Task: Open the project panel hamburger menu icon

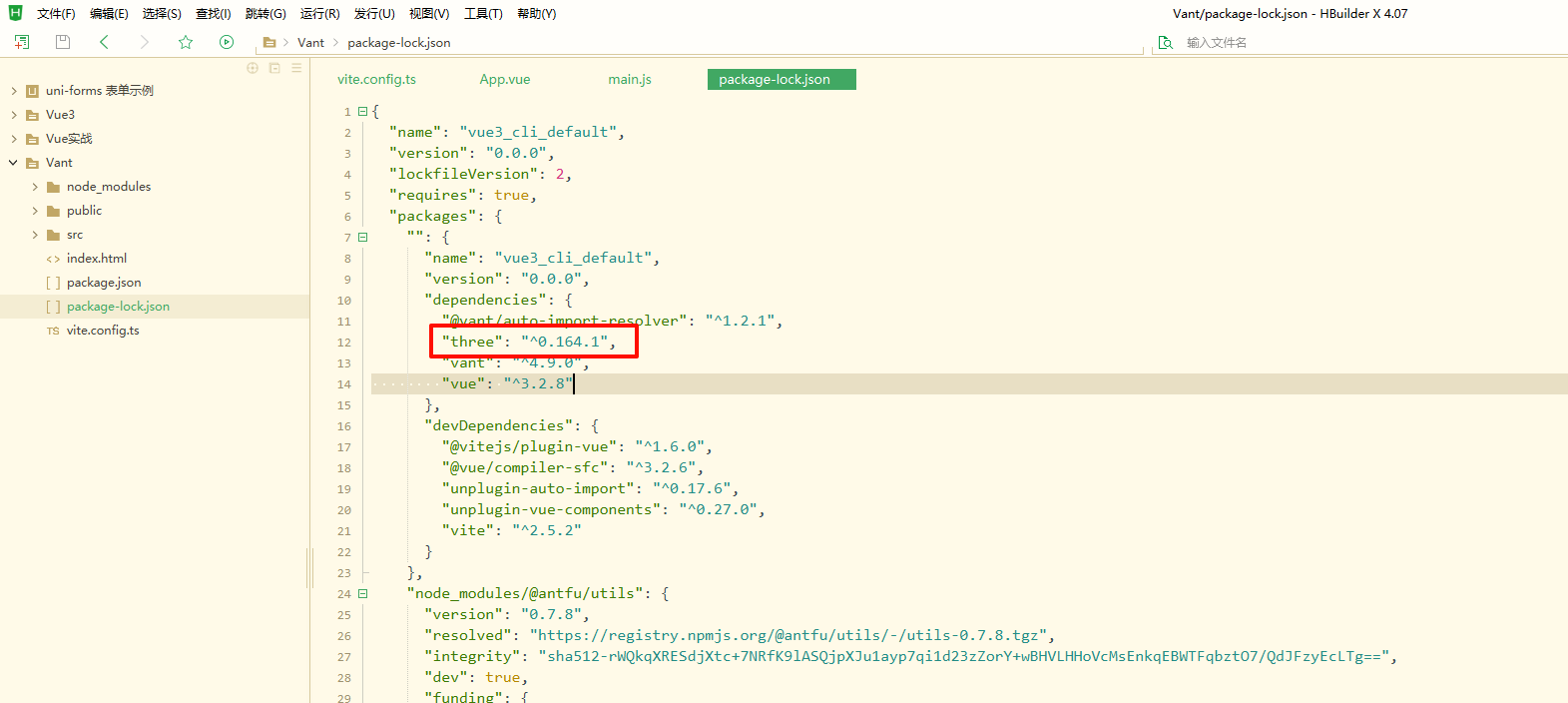Action: click(296, 68)
